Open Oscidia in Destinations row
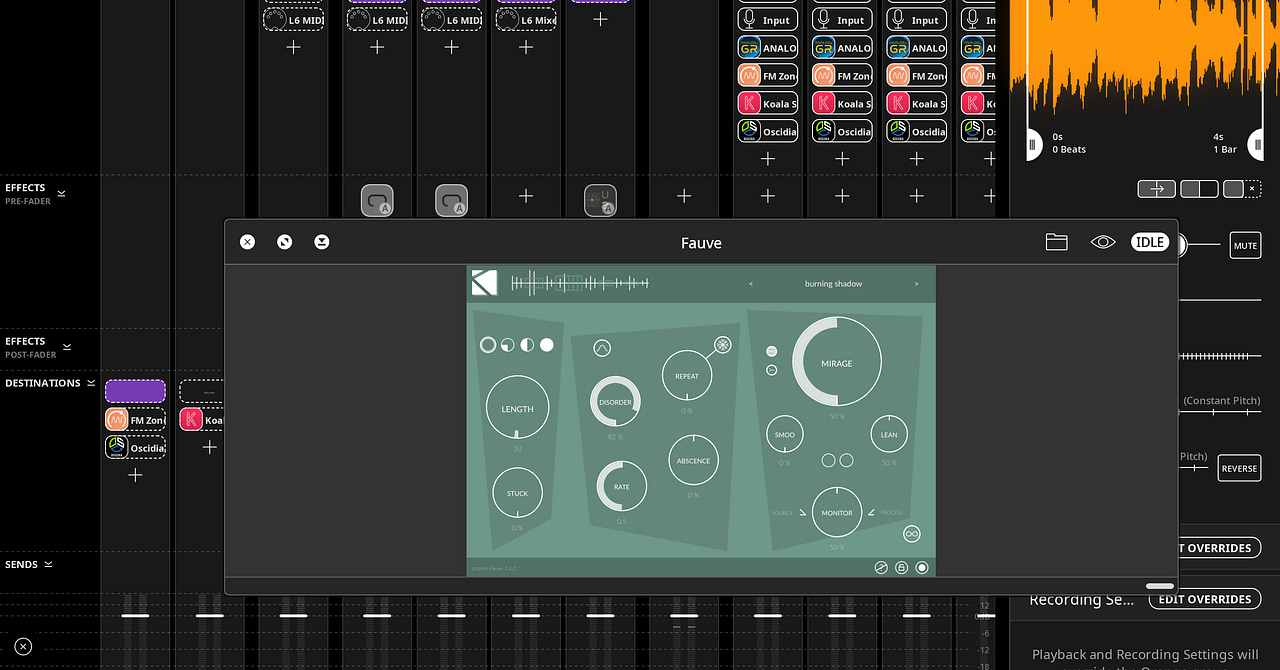 (135, 447)
